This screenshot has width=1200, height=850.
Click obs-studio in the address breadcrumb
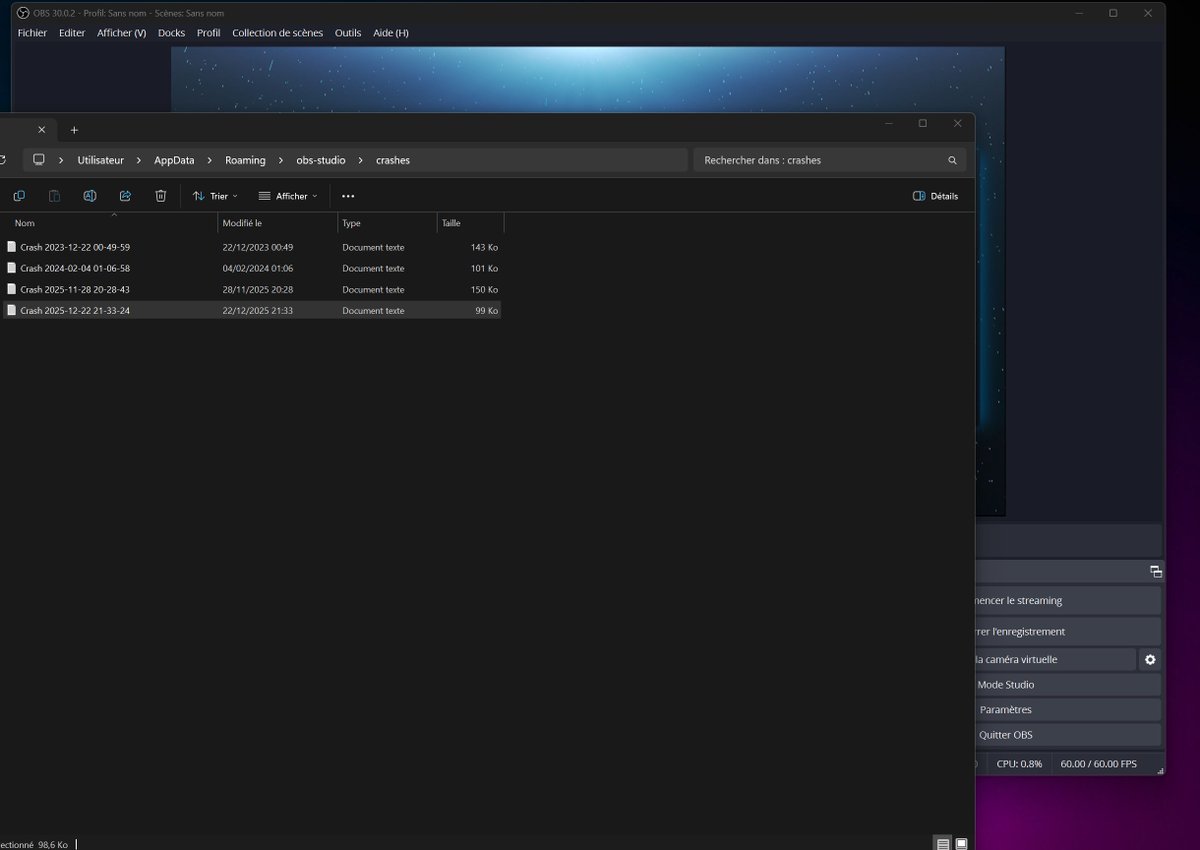tap(321, 160)
